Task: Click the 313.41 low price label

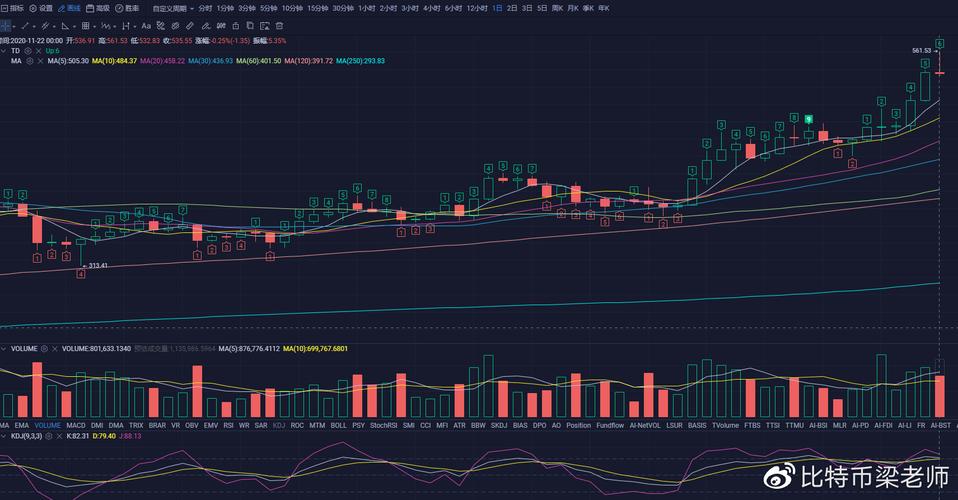Action: (98, 266)
